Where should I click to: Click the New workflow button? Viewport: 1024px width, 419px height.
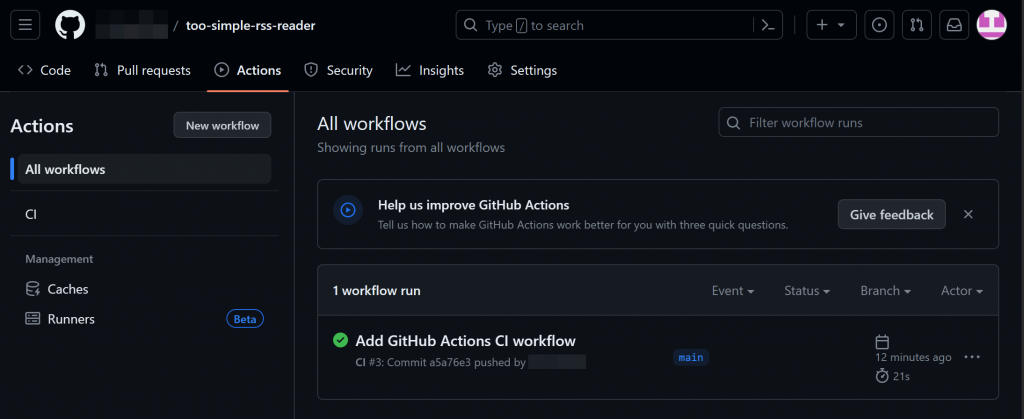(222, 125)
